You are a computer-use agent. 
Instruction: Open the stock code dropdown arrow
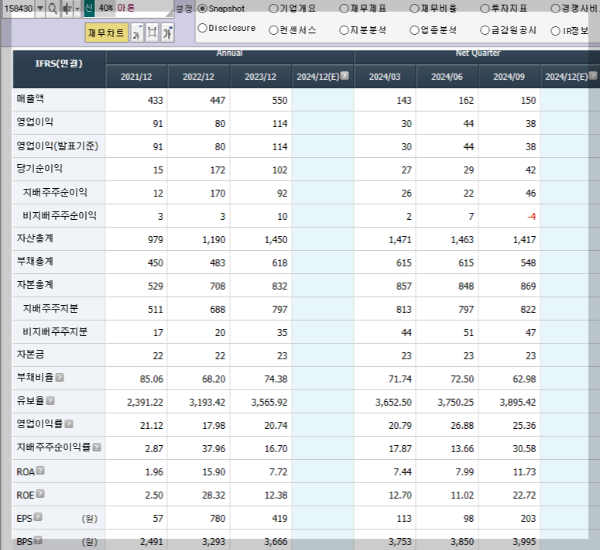coord(40,8)
